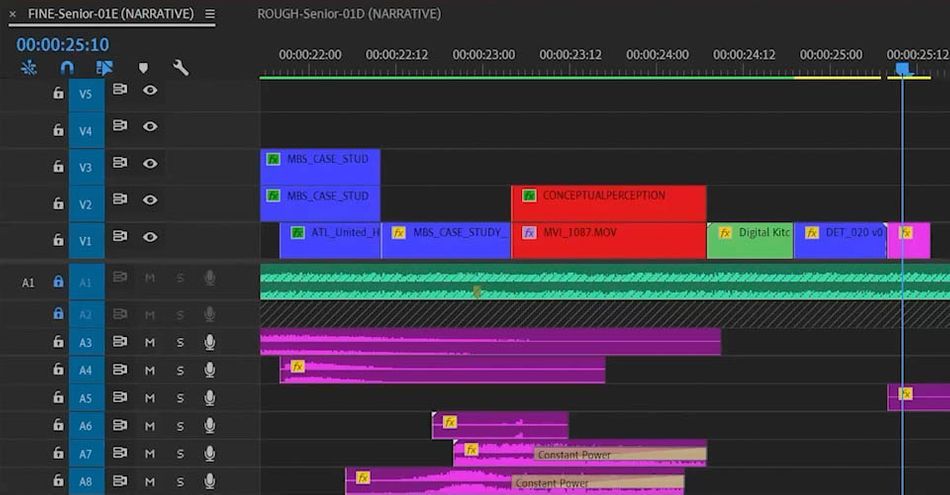
Task: Toggle Linked Selection button
Action: tap(104, 68)
